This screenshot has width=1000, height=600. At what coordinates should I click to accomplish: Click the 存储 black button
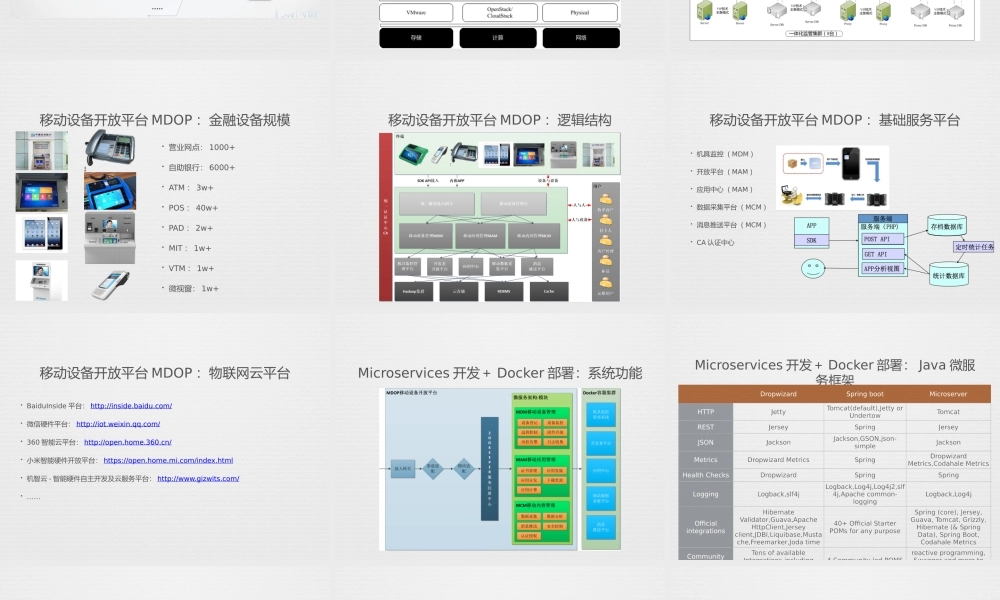point(417,38)
